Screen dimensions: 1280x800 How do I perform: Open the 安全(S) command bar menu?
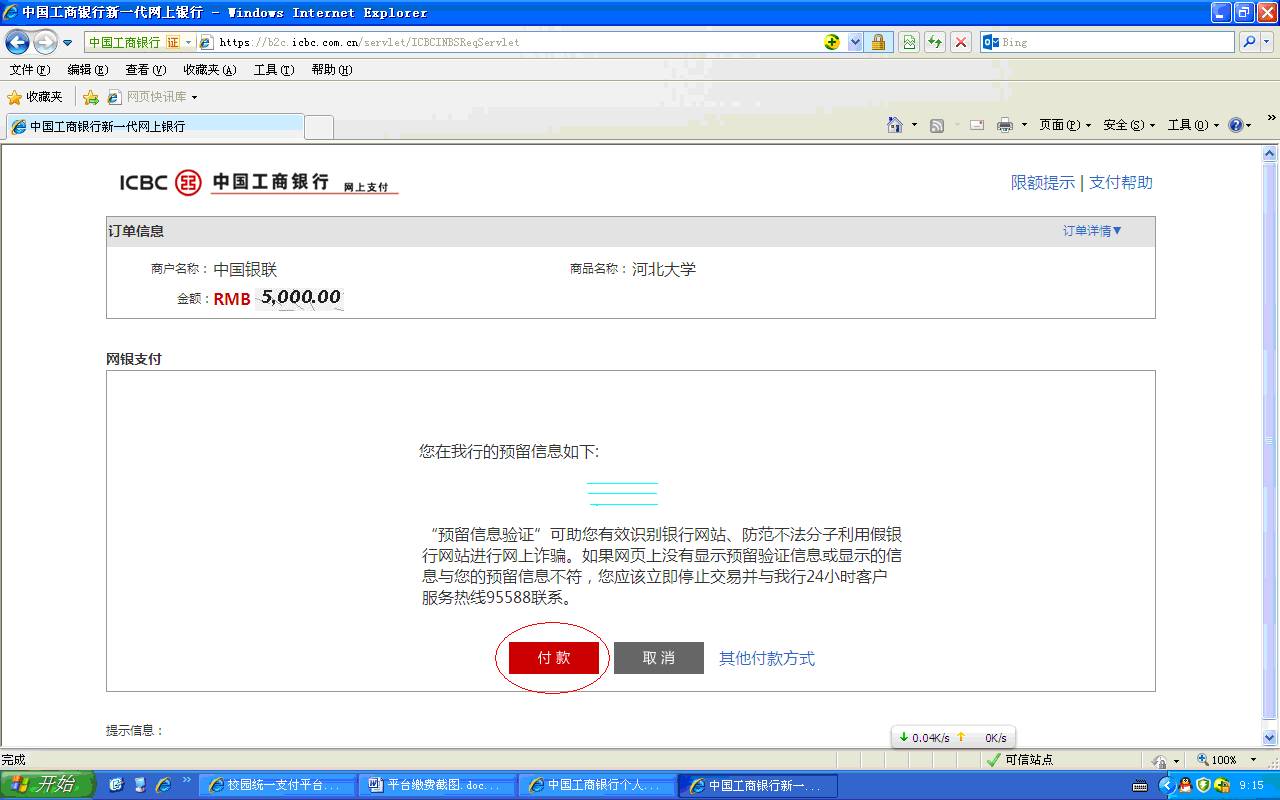(1129, 125)
